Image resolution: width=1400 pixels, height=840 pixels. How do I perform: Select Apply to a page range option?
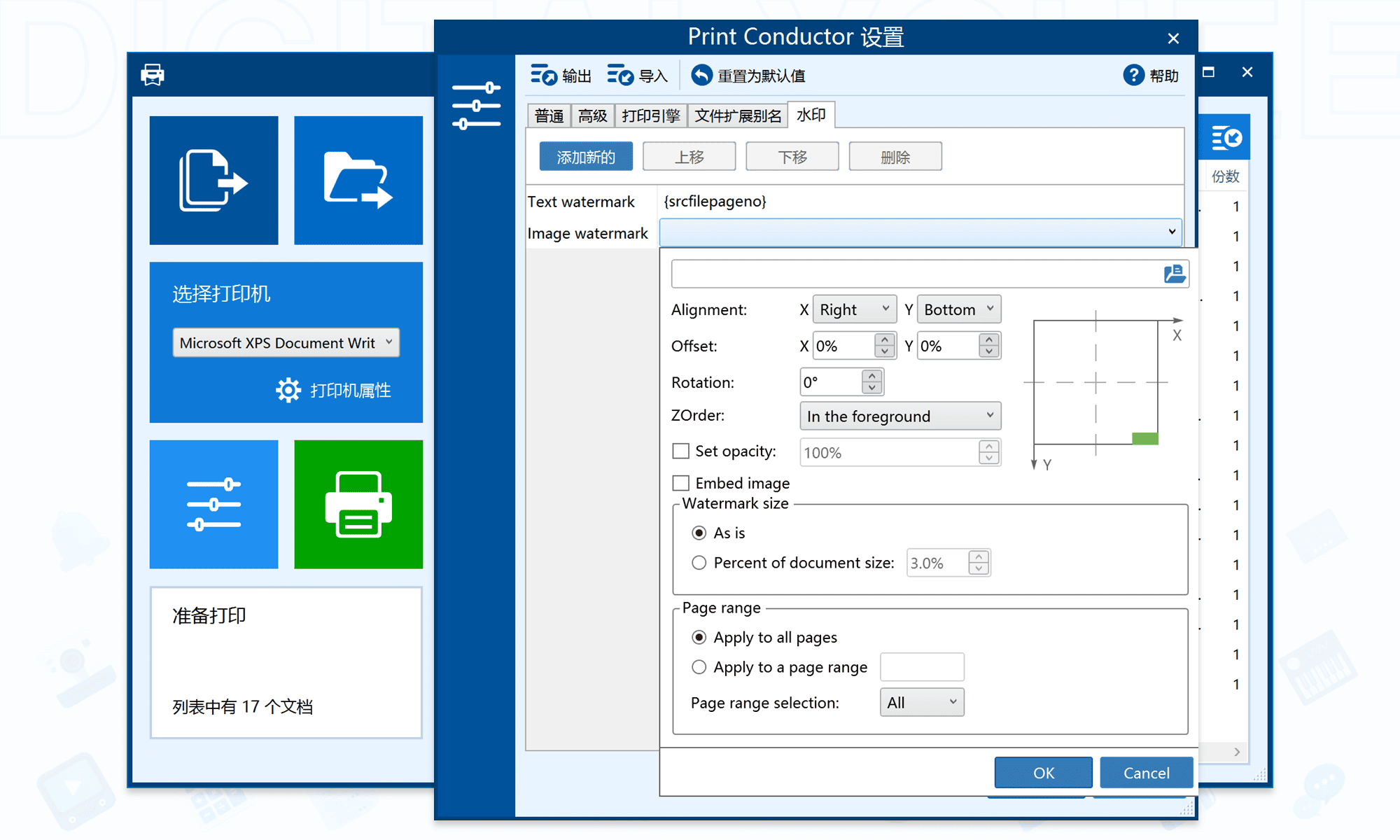point(699,667)
